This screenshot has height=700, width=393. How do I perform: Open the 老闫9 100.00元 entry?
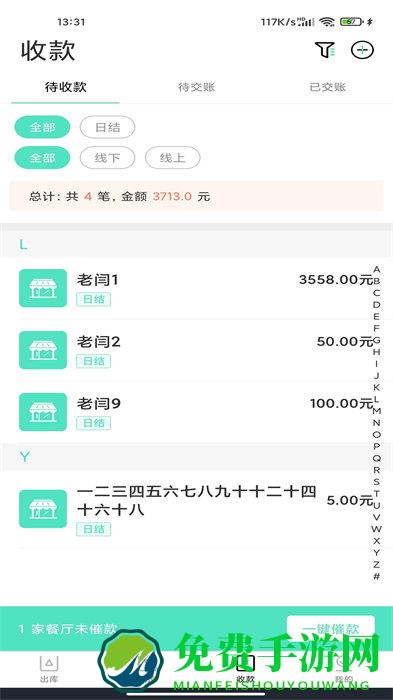(x=196, y=412)
